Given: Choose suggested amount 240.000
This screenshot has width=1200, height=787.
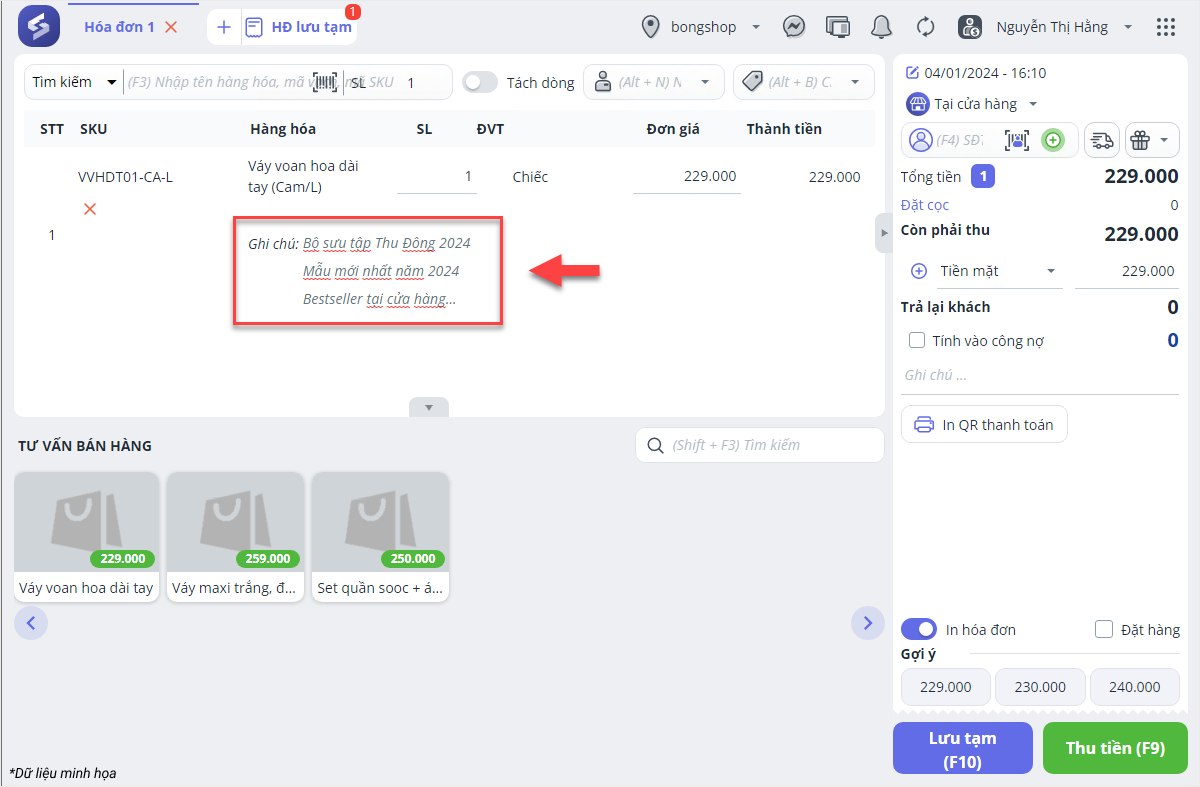Looking at the screenshot, I should (1135, 687).
